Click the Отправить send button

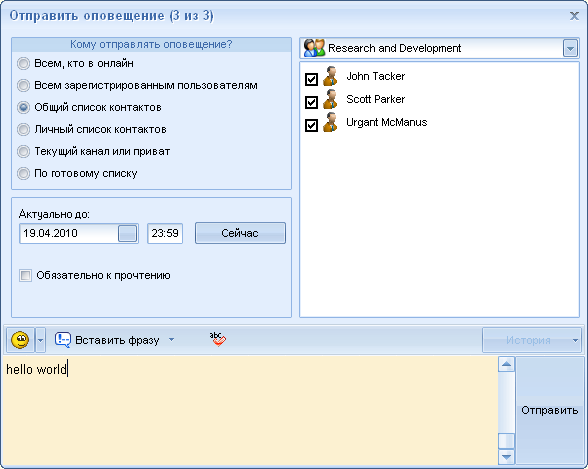tap(549, 411)
